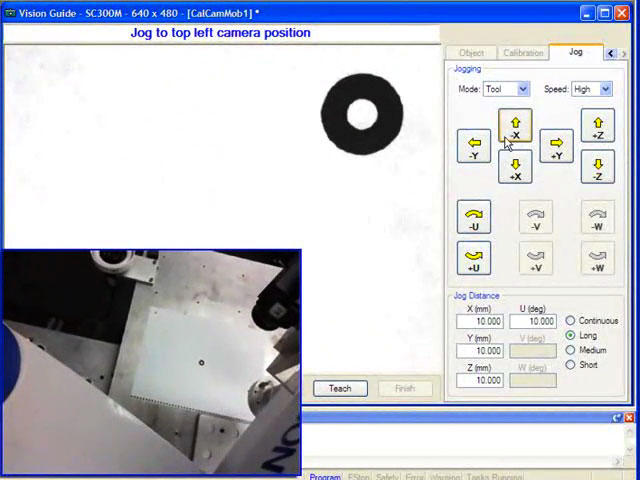
Task: Click the disabled -V rotation button
Action: (x=536, y=217)
